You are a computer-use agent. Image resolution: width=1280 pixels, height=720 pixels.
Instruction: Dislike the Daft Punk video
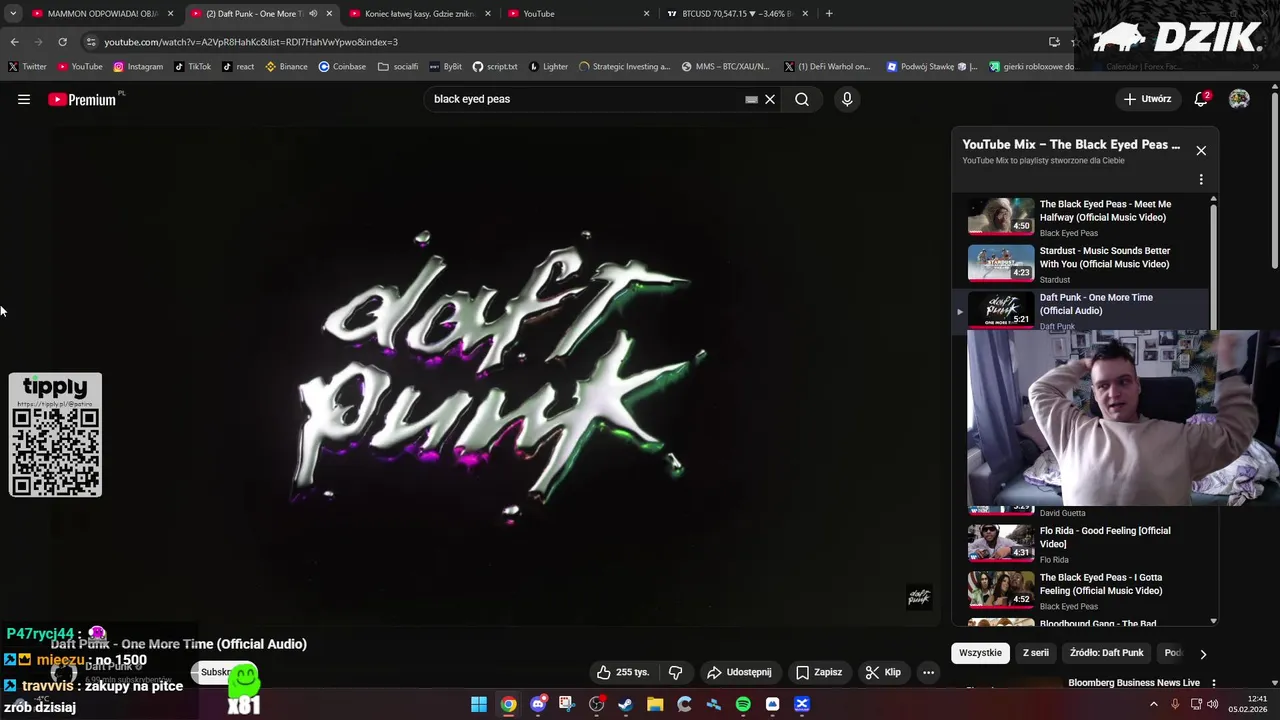click(x=675, y=672)
